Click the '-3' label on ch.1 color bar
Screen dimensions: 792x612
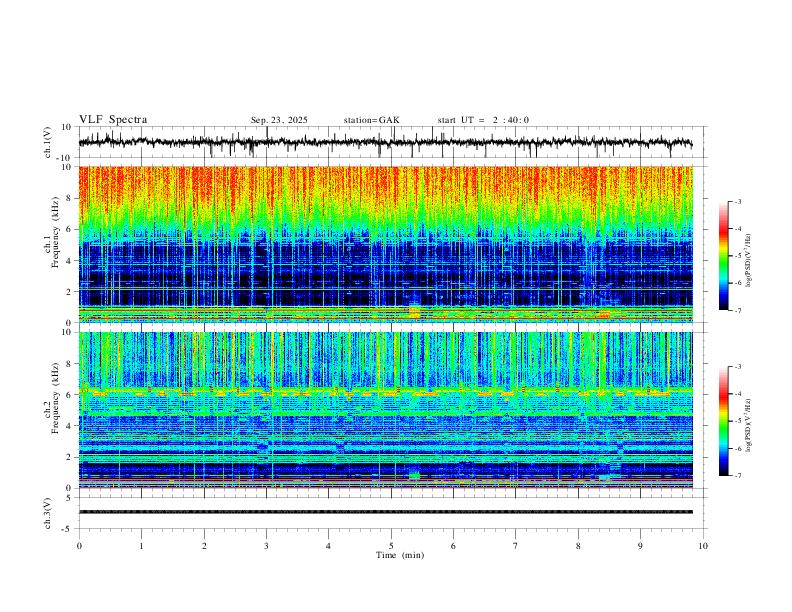point(737,201)
